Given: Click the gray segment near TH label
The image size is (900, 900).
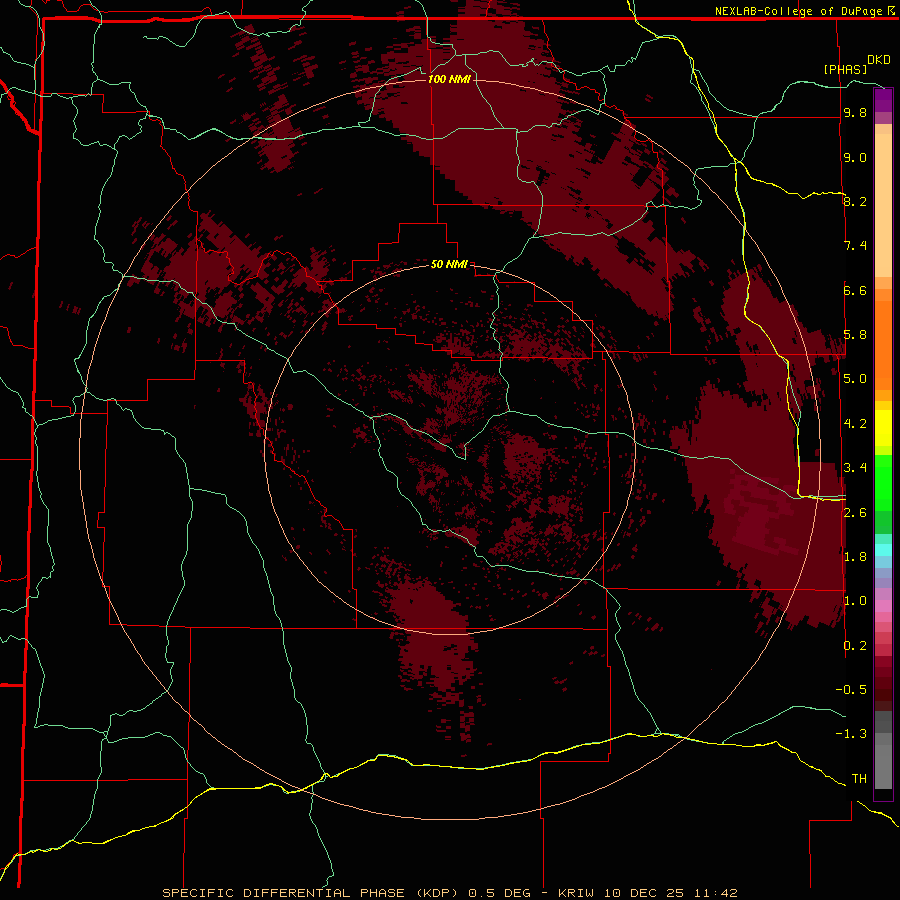Looking at the screenshot, I should tap(883, 766).
